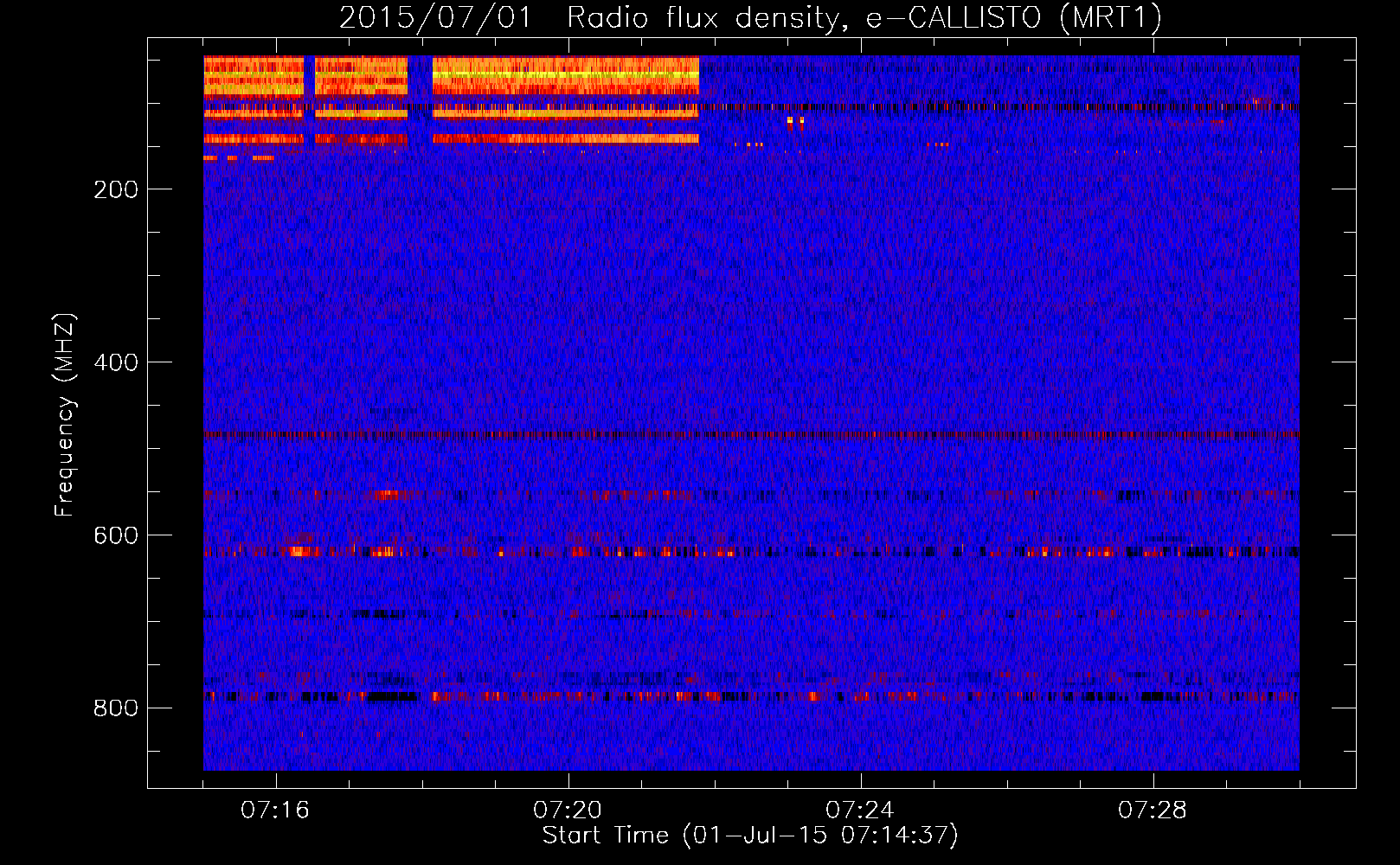Click the '400' frequency tick label
The image size is (1400, 865).
(x=116, y=362)
